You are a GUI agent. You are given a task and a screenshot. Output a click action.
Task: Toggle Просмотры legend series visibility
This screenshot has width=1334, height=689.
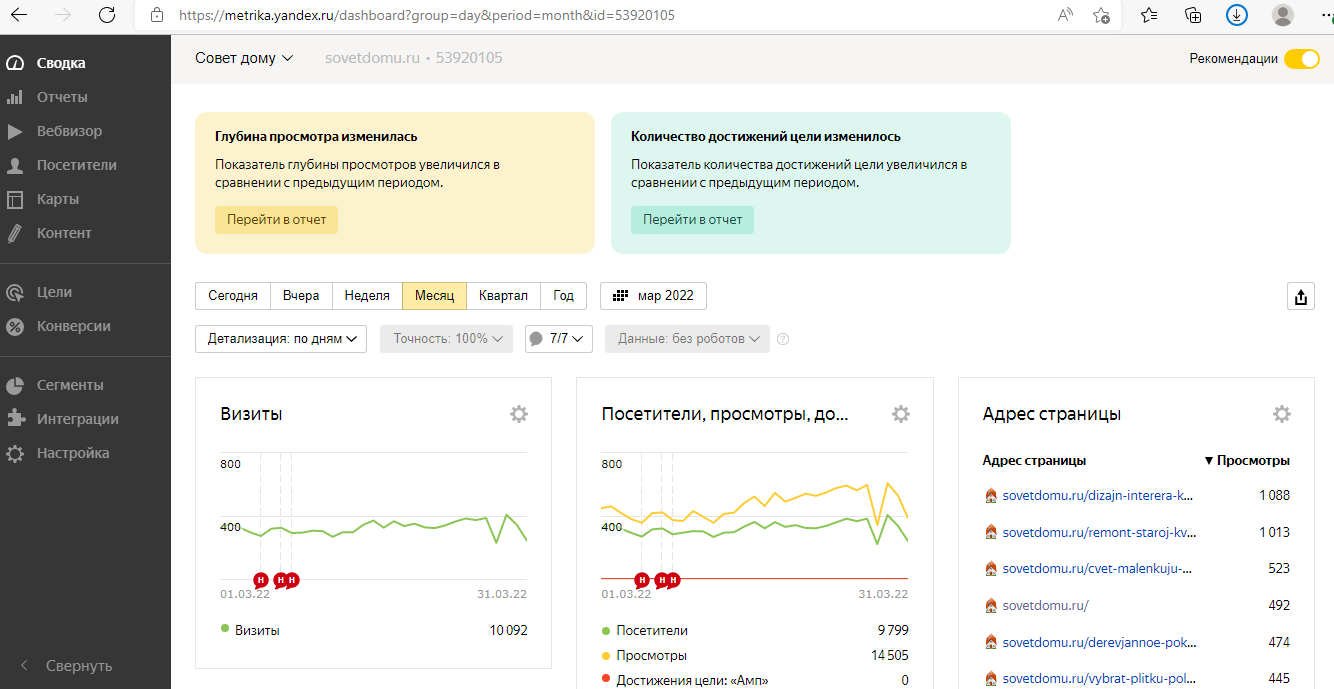click(651, 655)
